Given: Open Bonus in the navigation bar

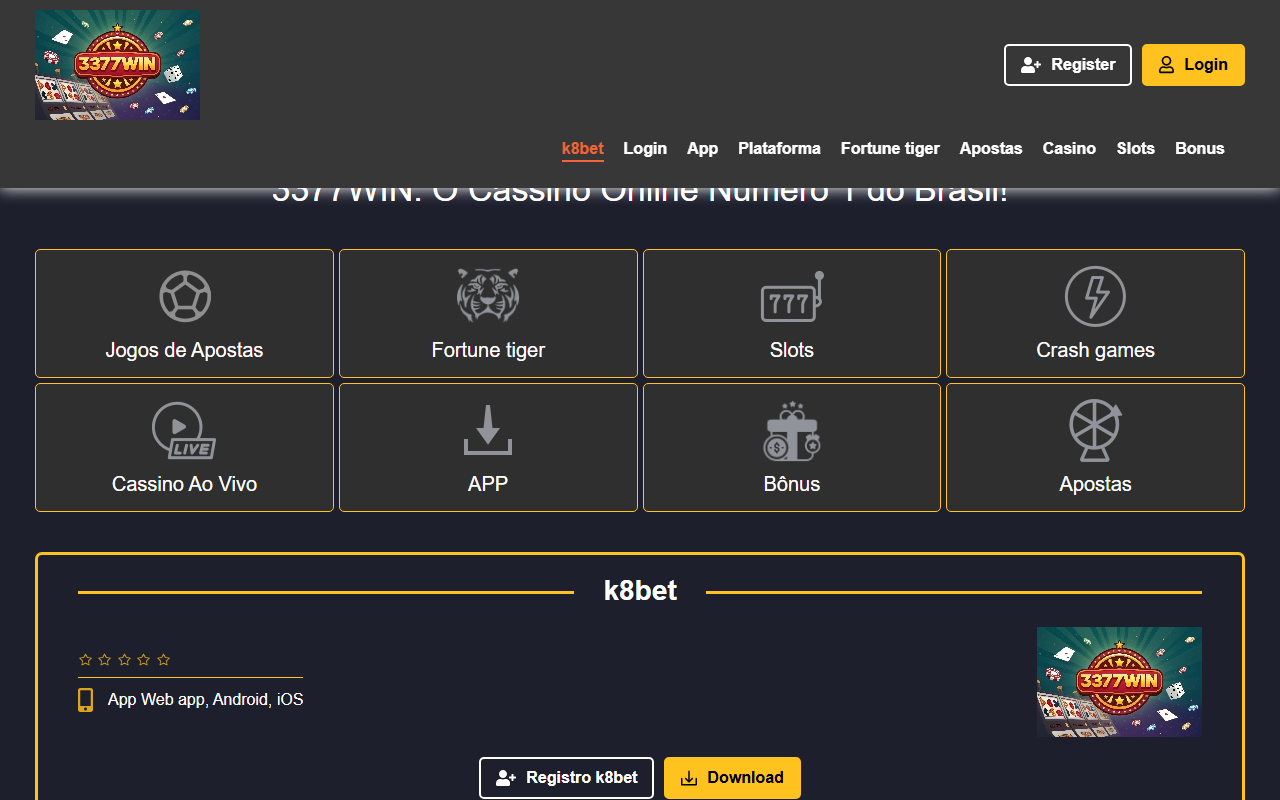Looking at the screenshot, I should click(1200, 148).
